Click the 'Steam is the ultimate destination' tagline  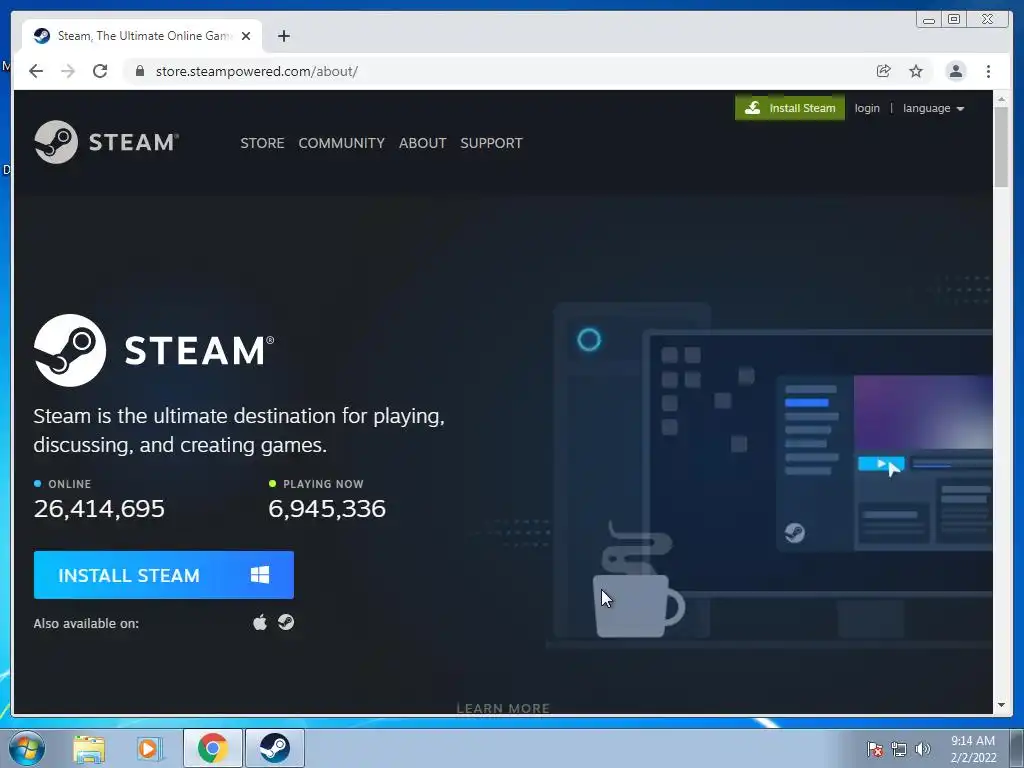[239, 430]
